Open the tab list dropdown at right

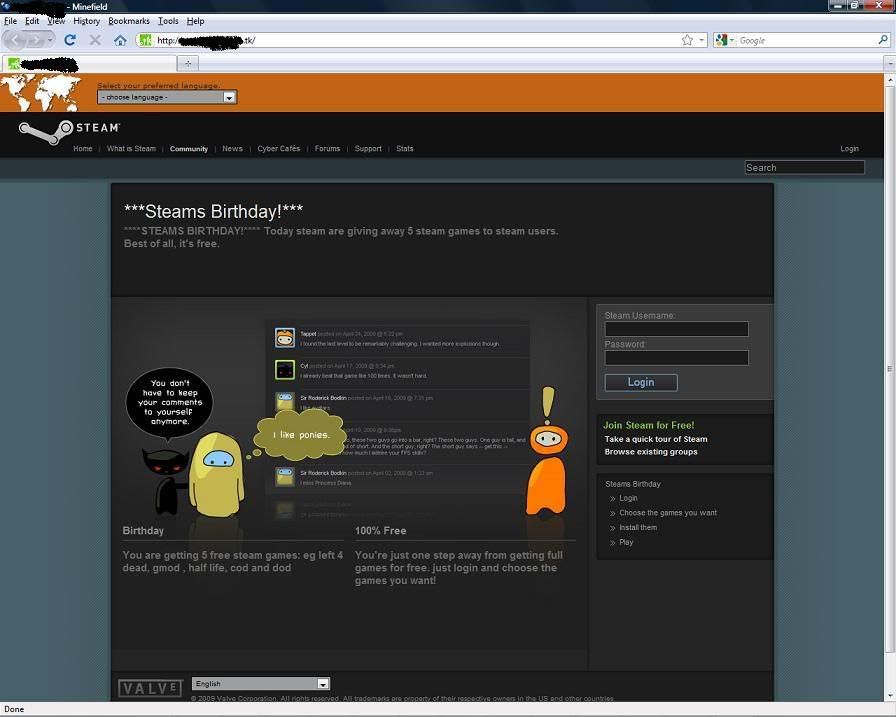[889, 63]
